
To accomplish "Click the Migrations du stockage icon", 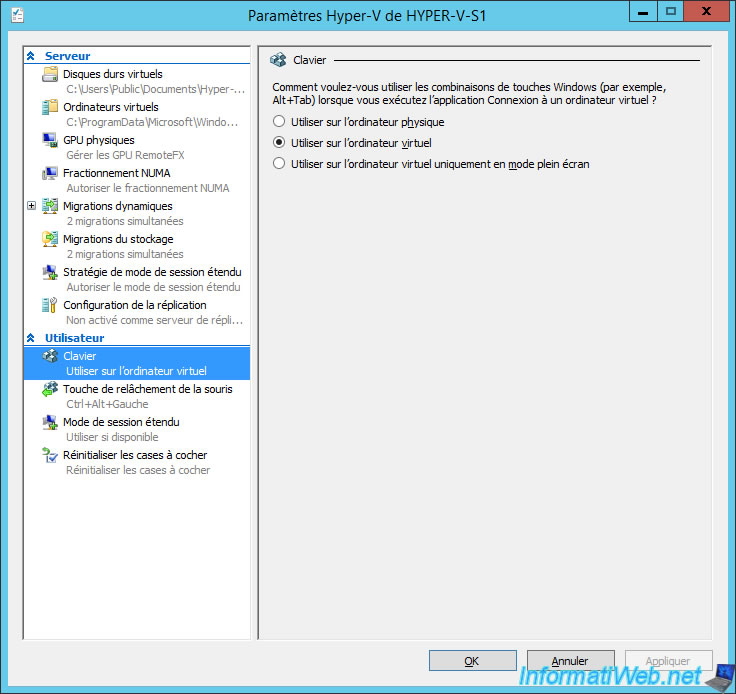I will 50,239.
